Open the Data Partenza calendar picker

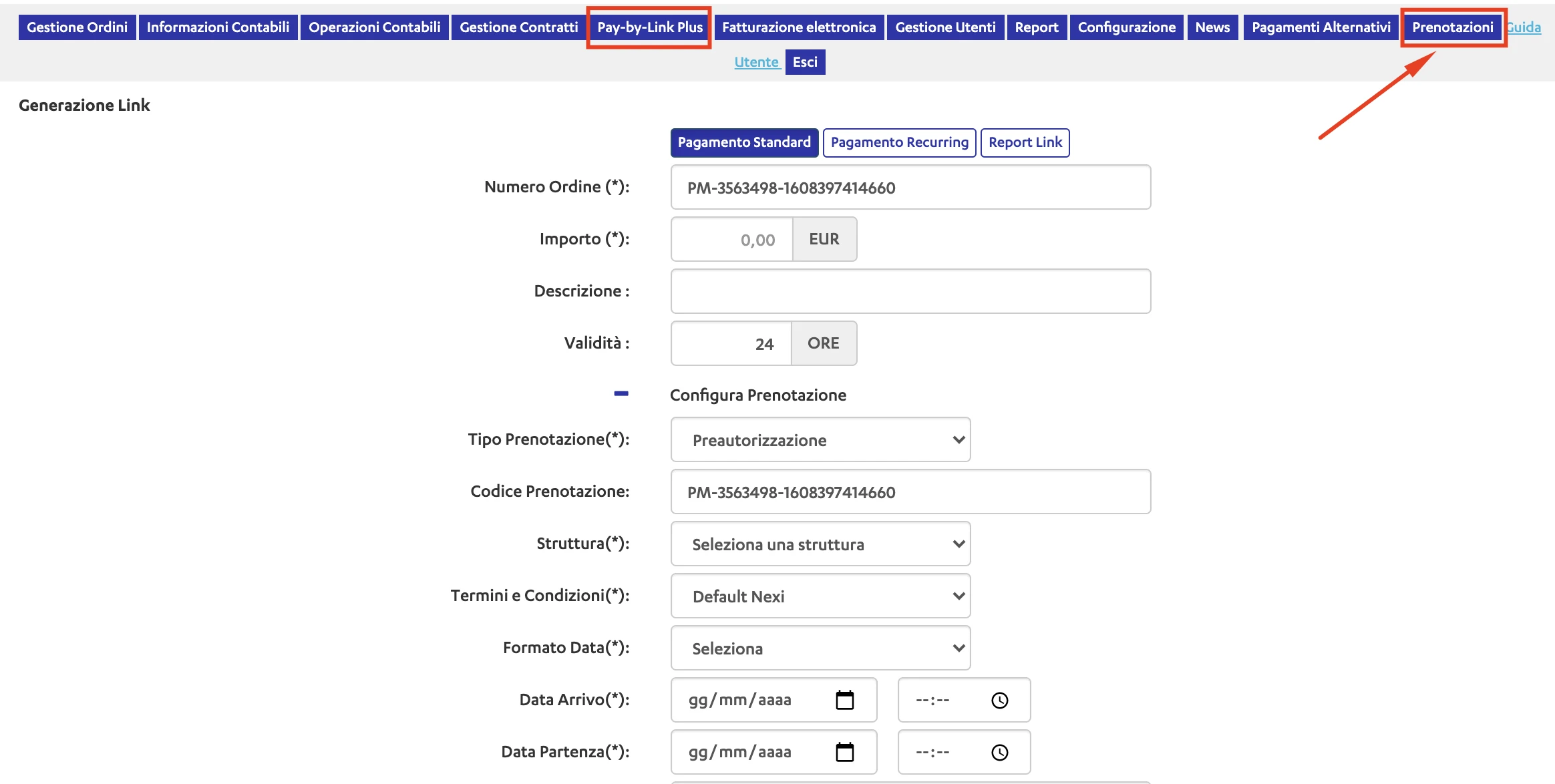click(844, 752)
